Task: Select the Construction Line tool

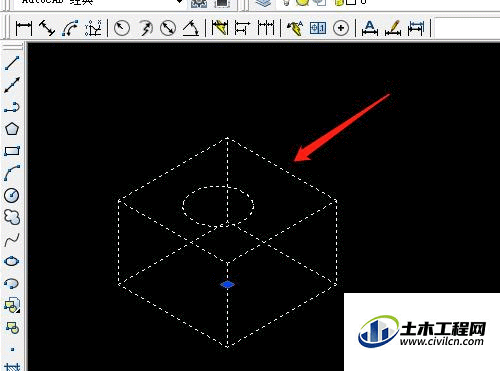Action: tap(12, 85)
